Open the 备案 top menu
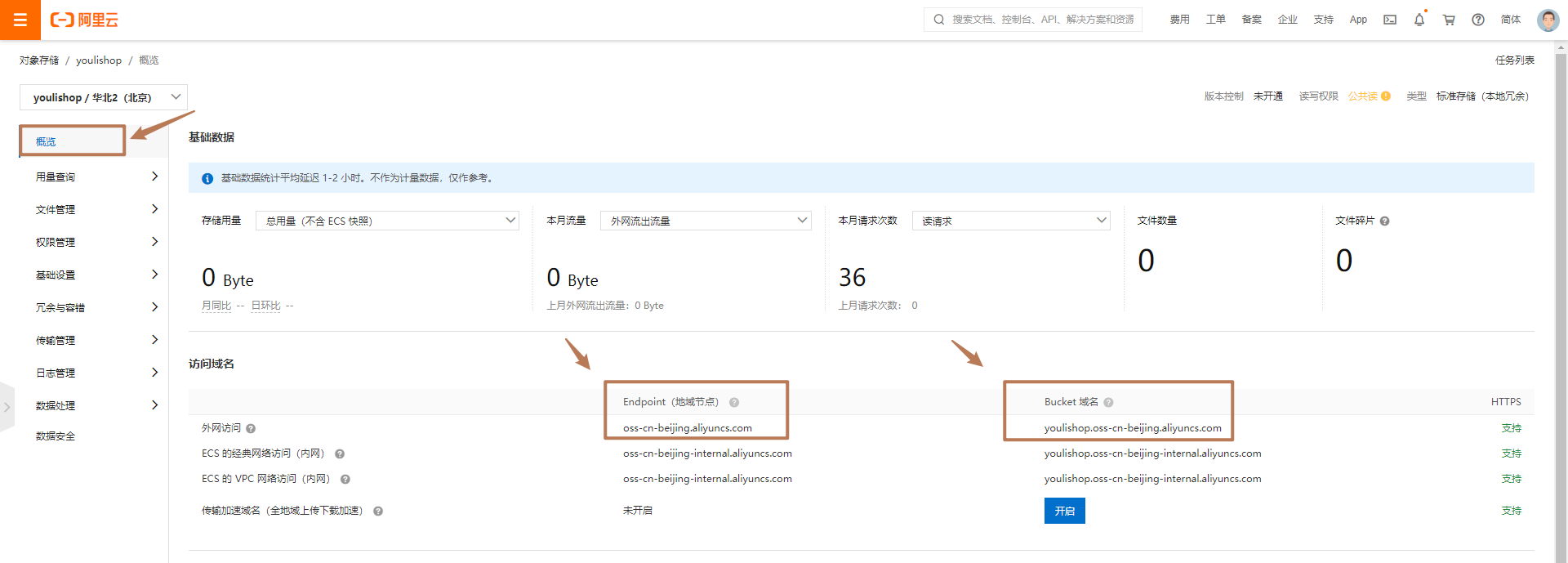The width and height of the screenshot is (1568, 563). click(1252, 20)
